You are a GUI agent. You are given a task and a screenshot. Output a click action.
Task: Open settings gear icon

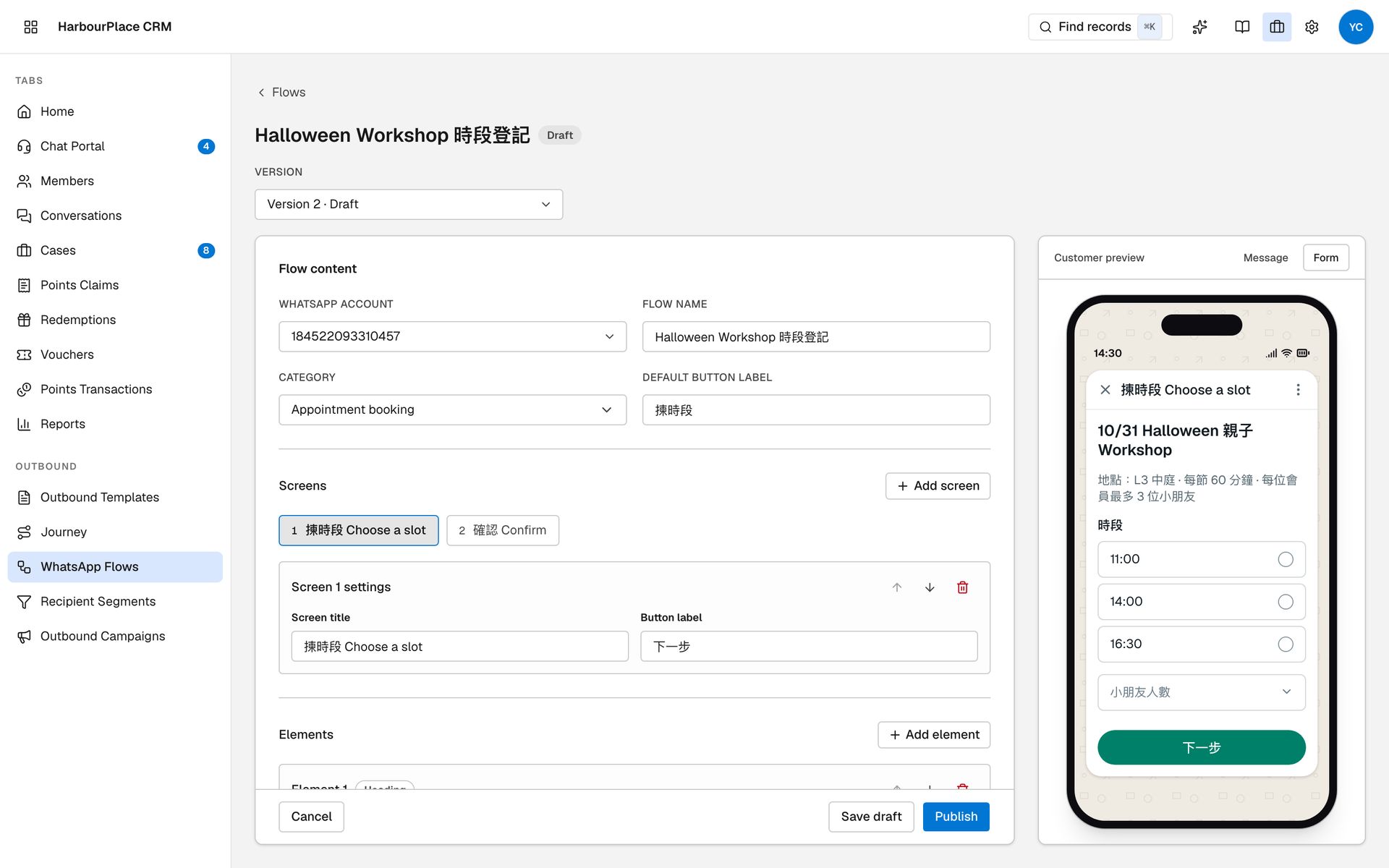pyautogui.click(x=1312, y=27)
